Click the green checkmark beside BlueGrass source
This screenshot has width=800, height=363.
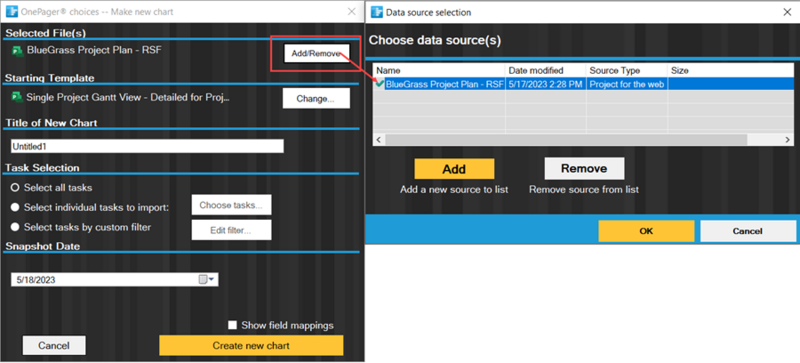380,84
